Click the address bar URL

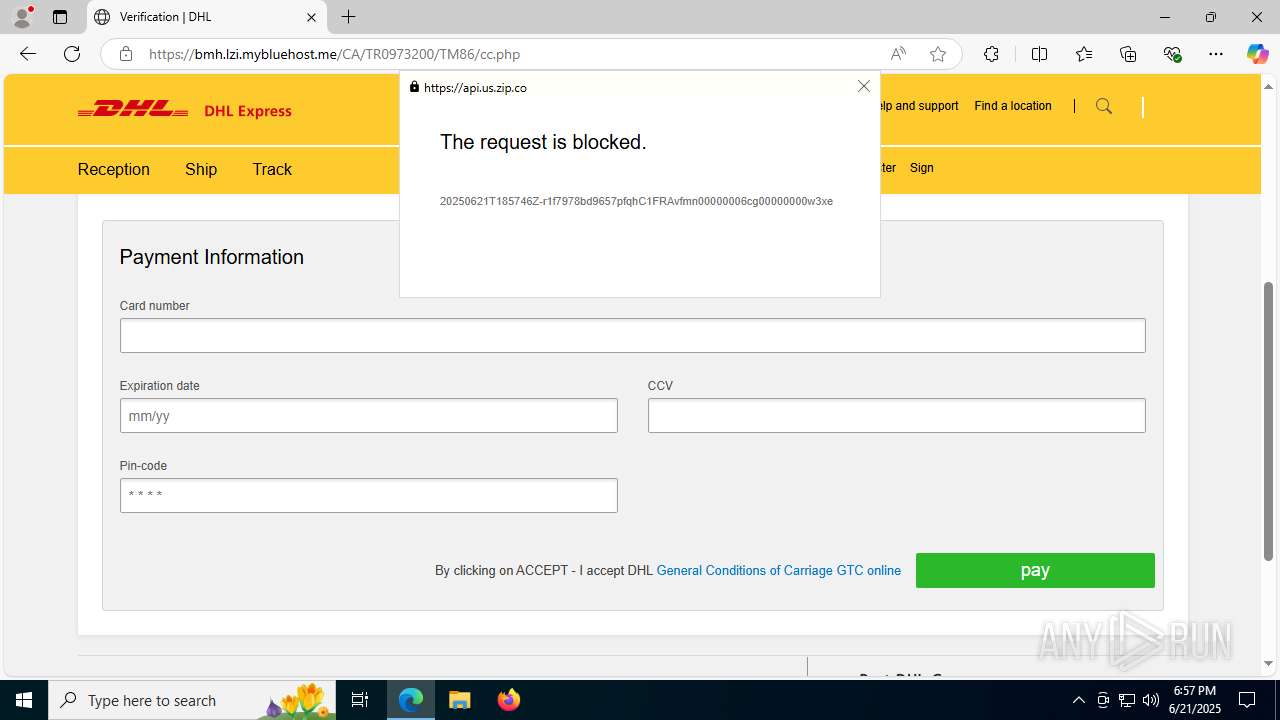[x=335, y=54]
